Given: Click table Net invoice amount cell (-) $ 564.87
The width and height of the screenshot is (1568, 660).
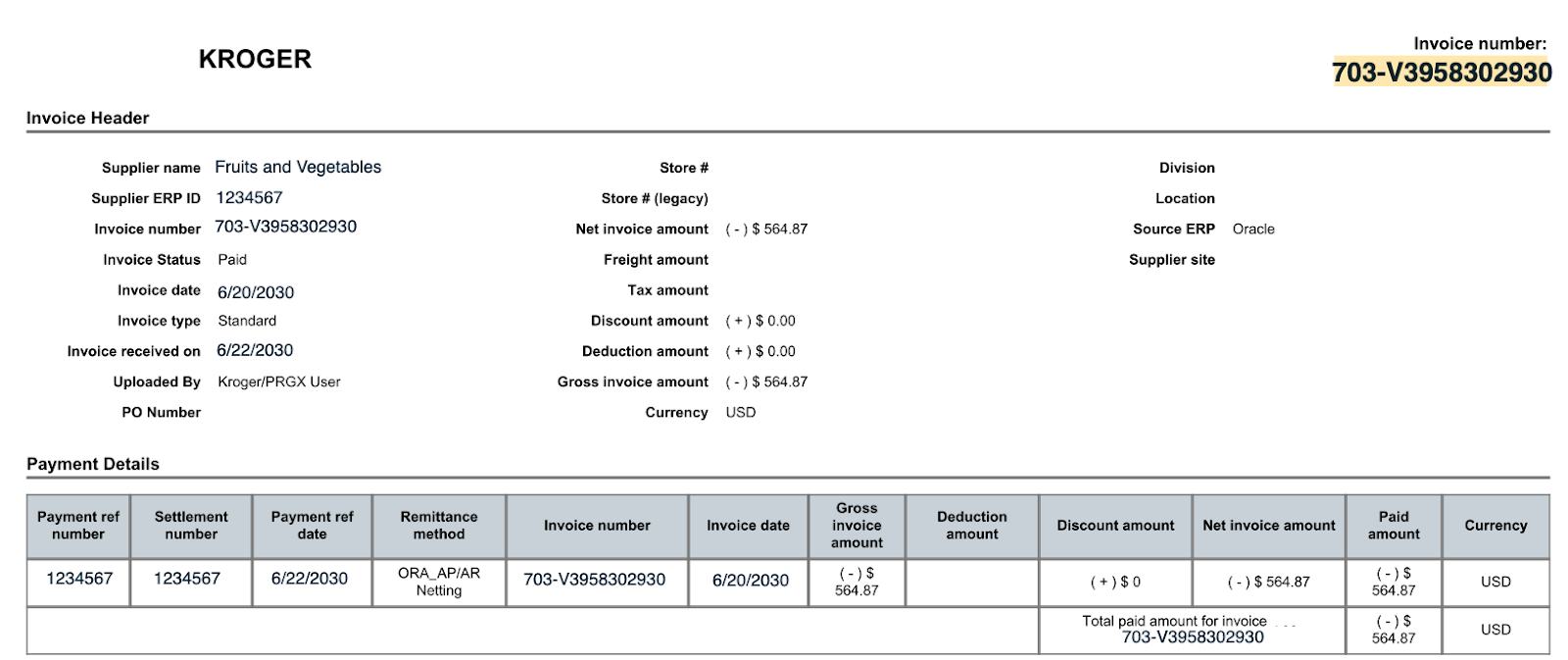Looking at the screenshot, I should point(1269,582).
